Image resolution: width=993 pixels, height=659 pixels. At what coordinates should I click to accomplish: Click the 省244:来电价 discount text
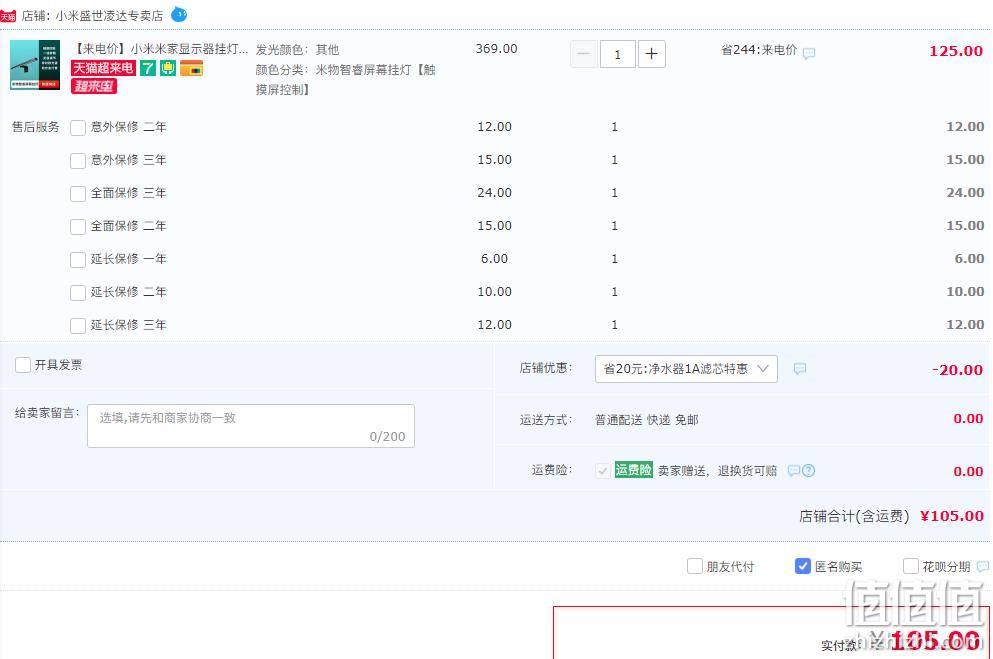click(x=759, y=49)
